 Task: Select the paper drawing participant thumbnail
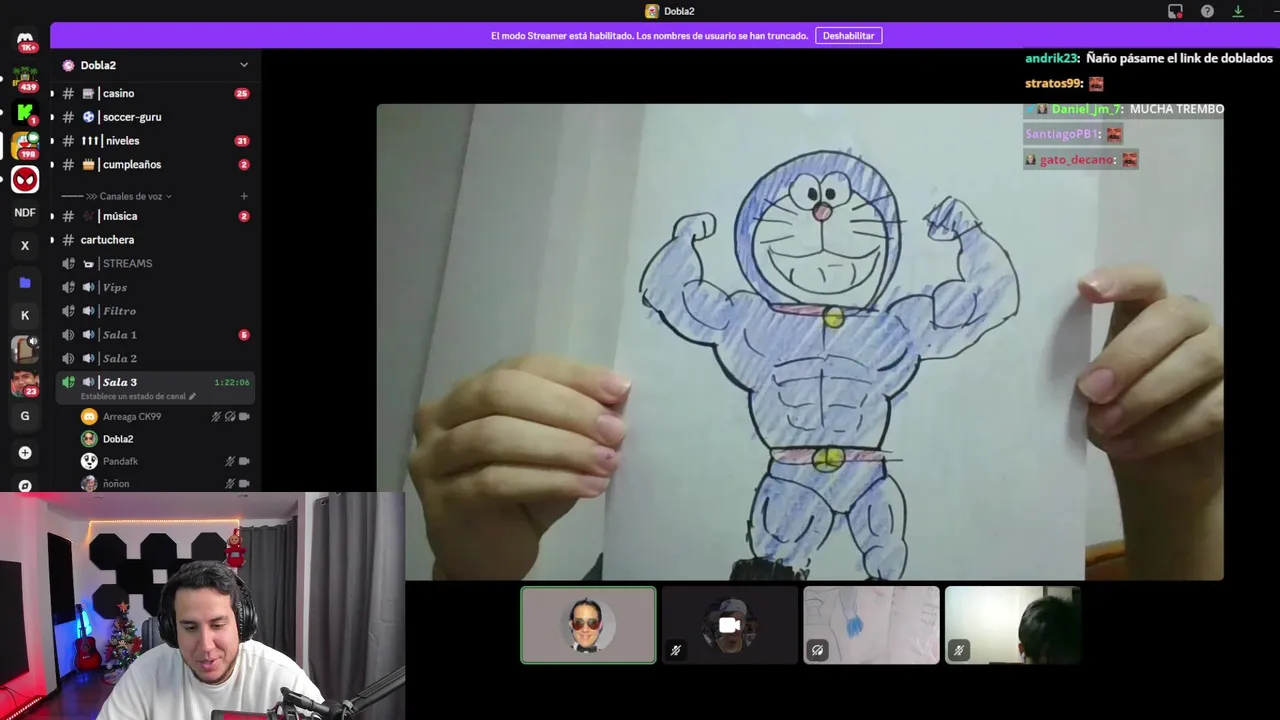tap(871, 625)
